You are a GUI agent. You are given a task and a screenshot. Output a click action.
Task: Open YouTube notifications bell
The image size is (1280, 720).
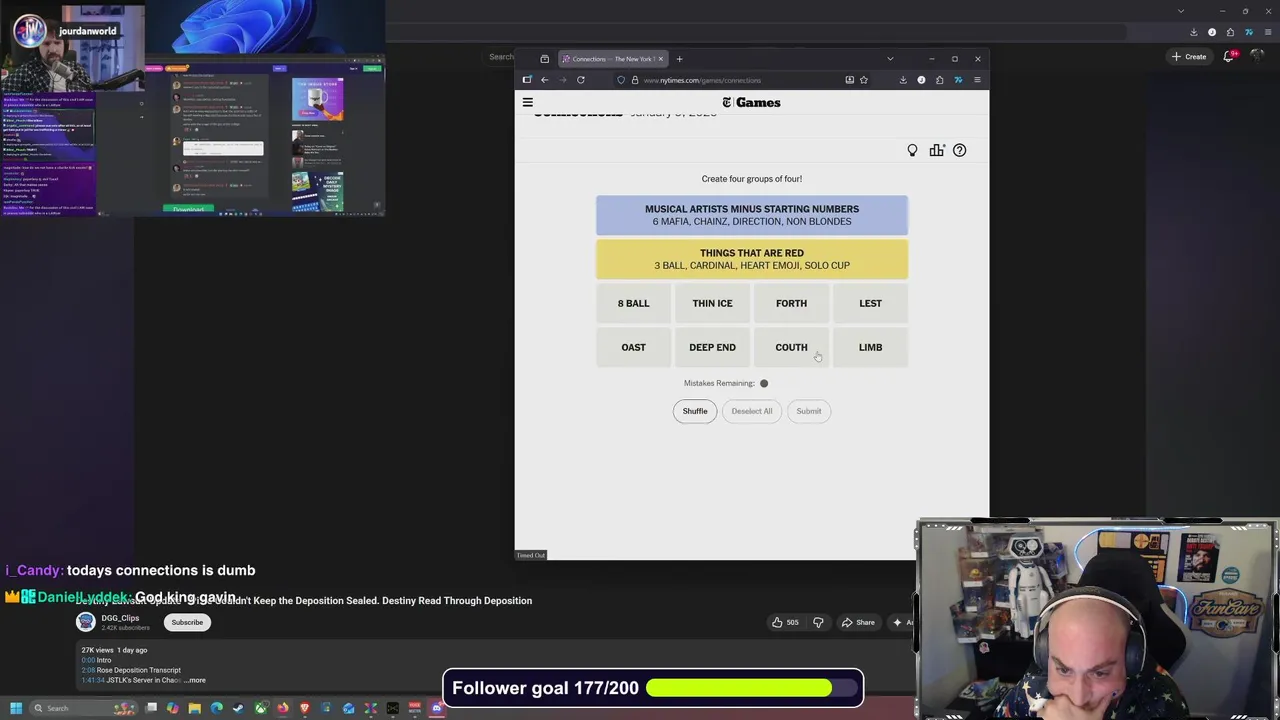(x=1230, y=57)
